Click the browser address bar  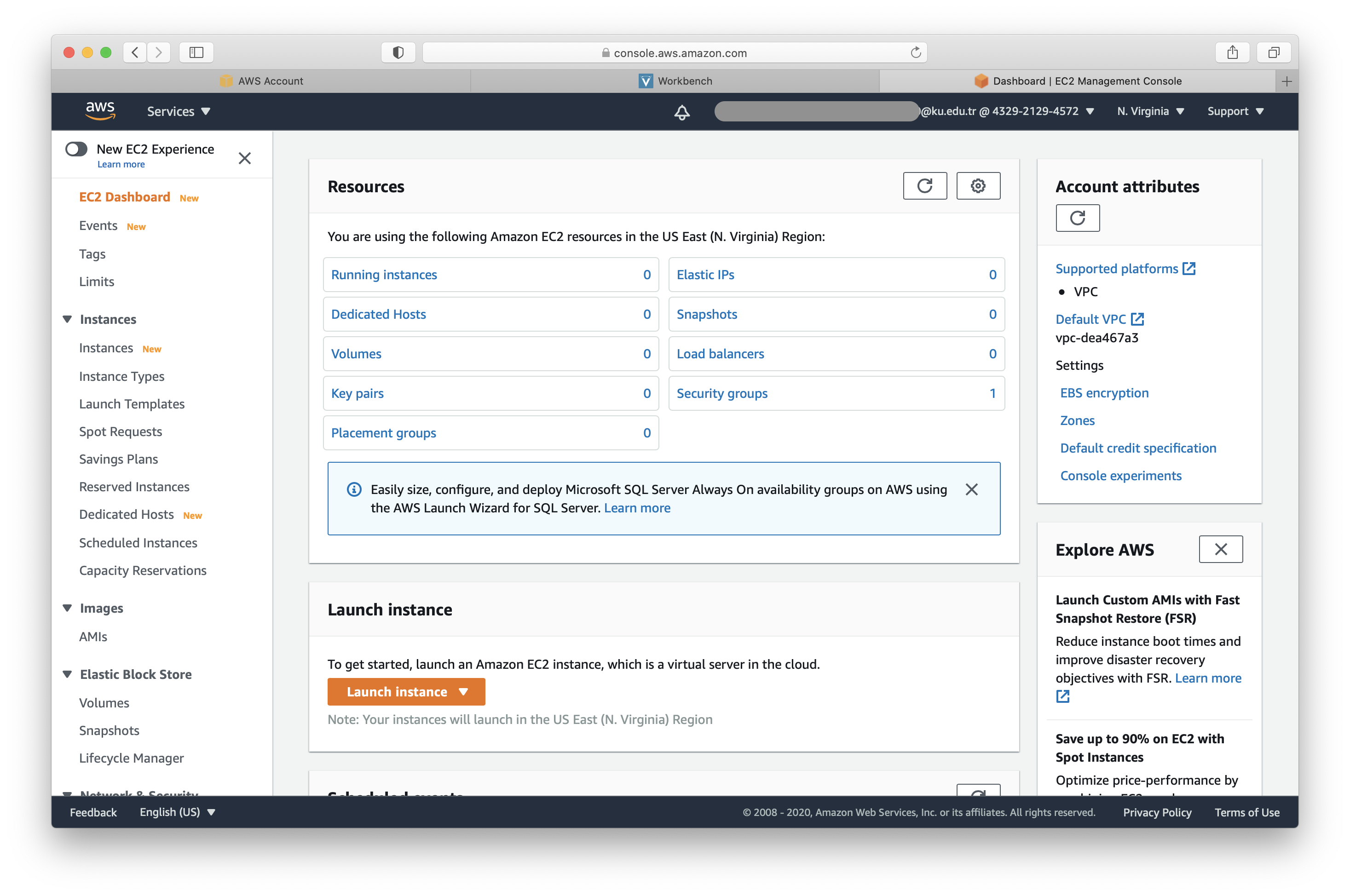click(679, 52)
